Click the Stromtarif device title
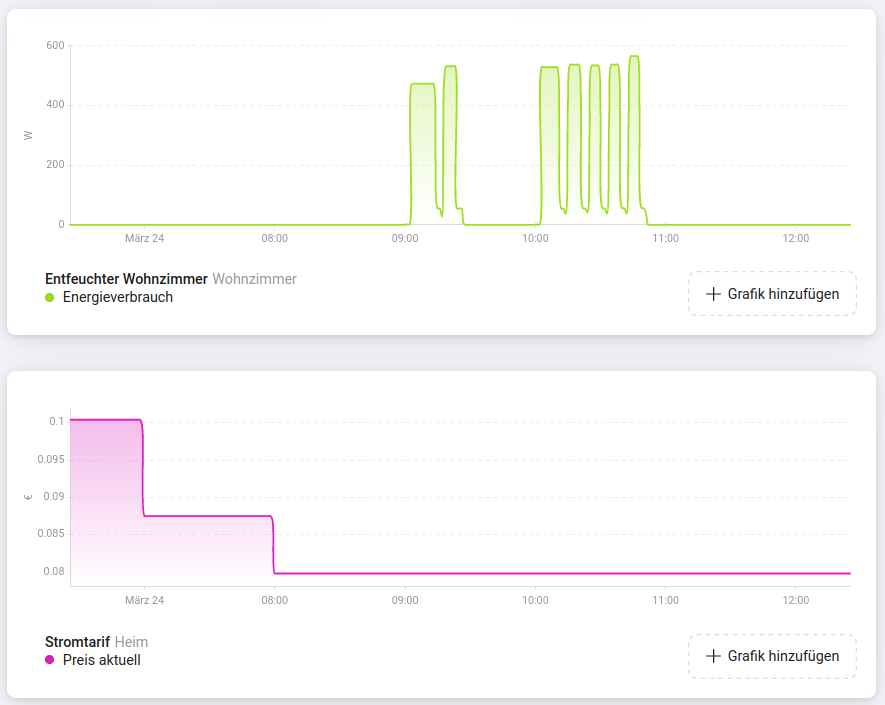The image size is (885, 705). [77, 642]
